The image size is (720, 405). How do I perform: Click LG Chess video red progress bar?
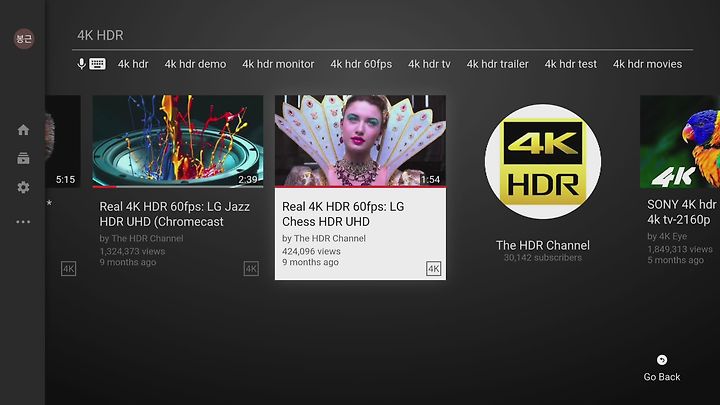[x=360, y=187]
